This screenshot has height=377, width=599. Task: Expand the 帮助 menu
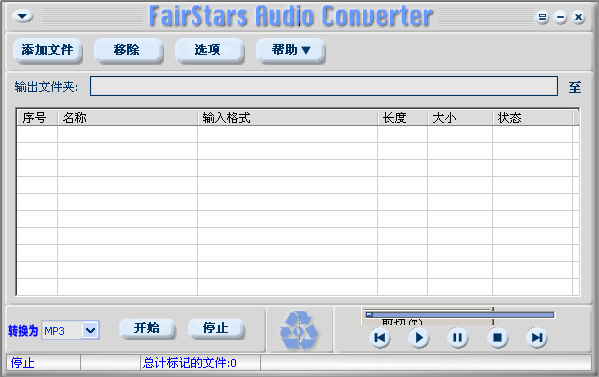(290, 50)
